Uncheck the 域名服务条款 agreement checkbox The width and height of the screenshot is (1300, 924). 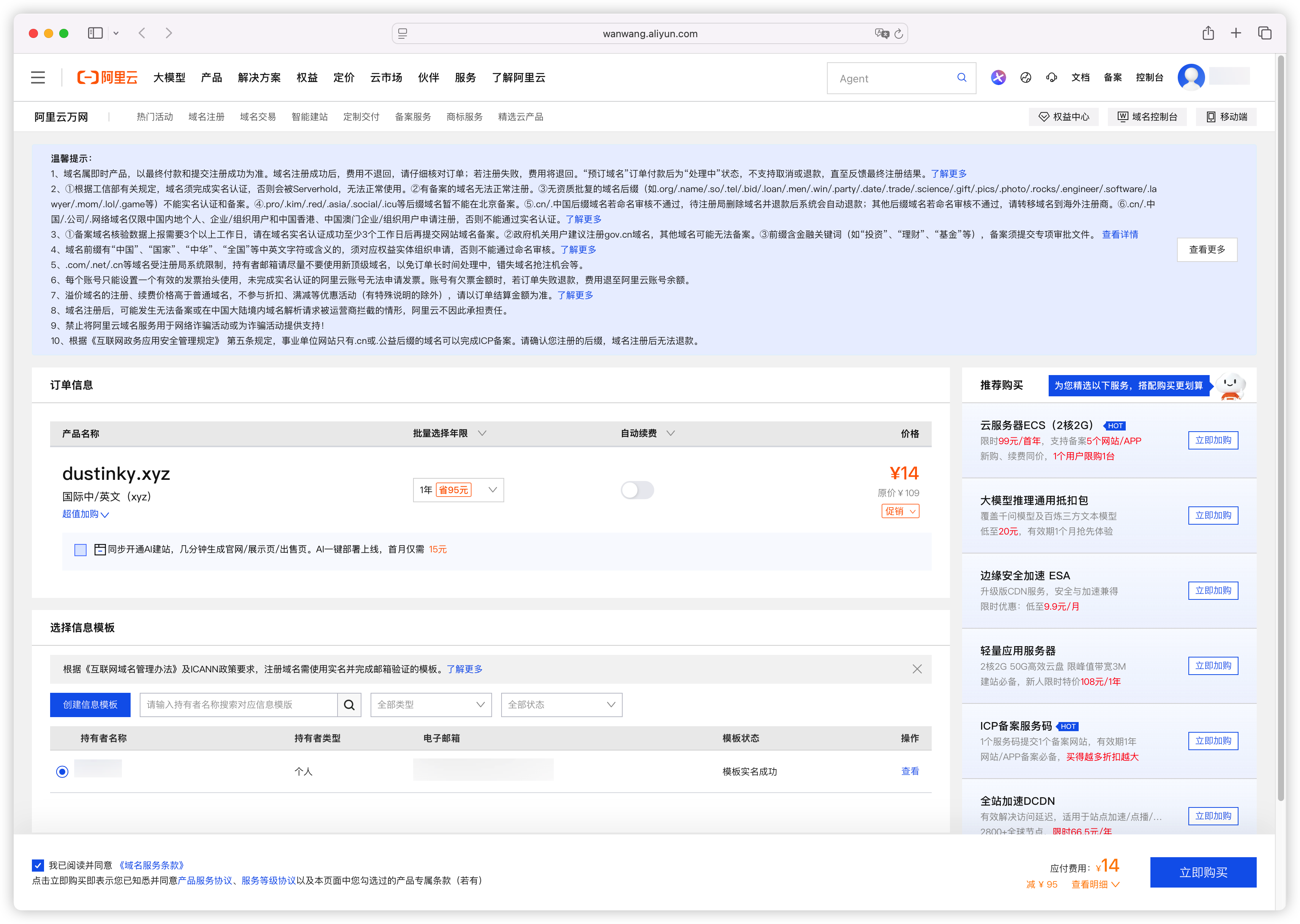pos(38,866)
